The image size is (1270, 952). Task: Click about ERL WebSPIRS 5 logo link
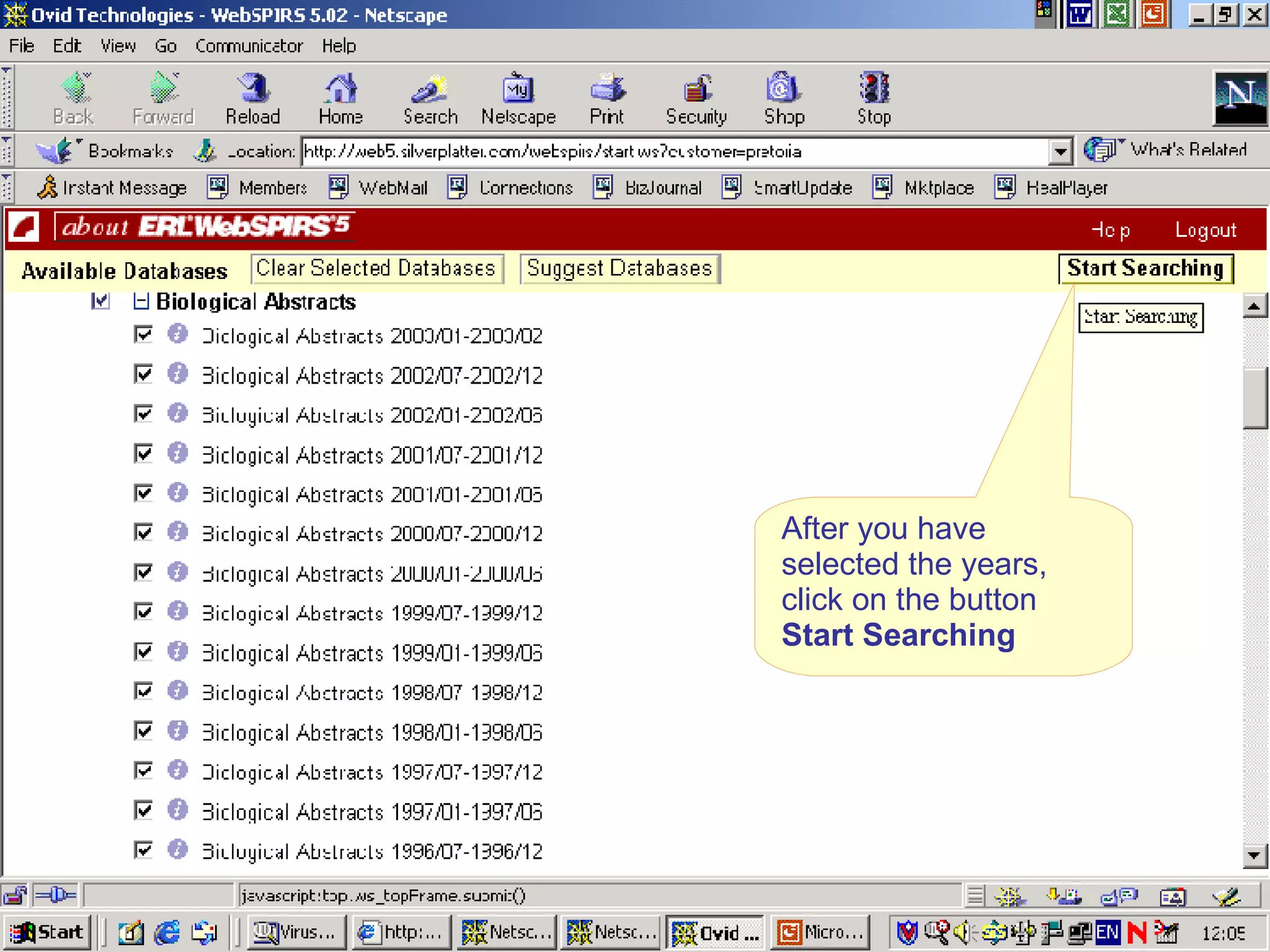pyautogui.click(x=205, y=226)
